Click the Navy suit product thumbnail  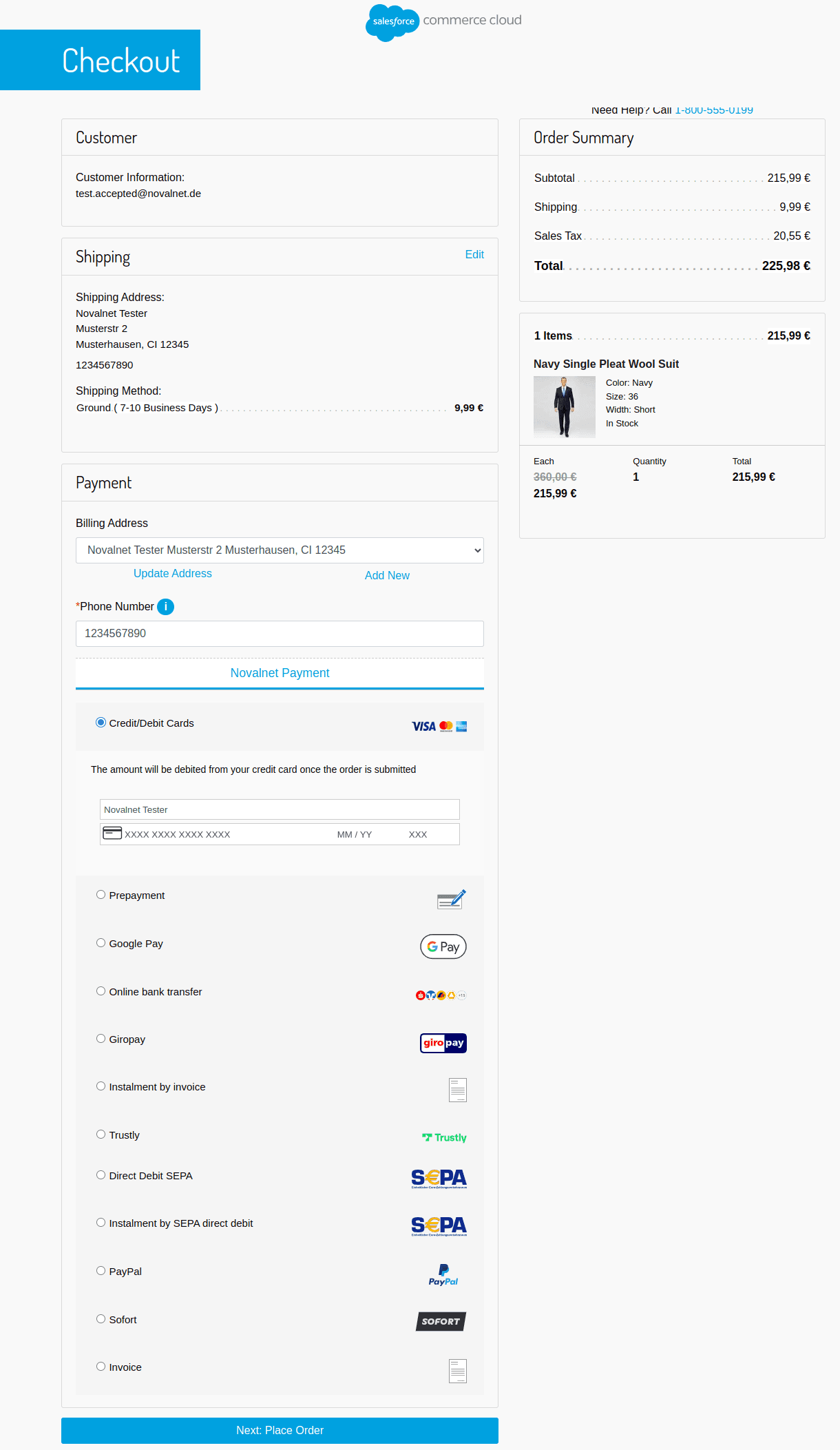[x=565, y=406]
